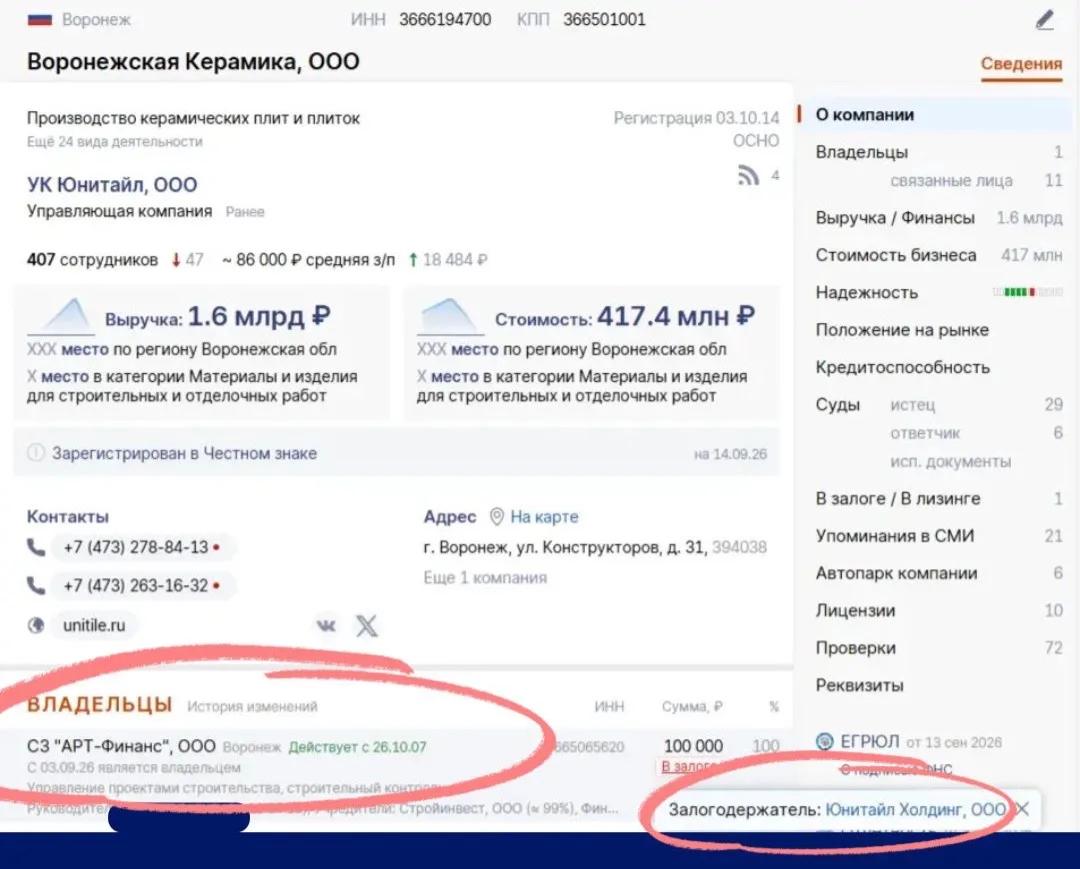1080x869 pixels.
Task: Open Кредитоспособность section
Action: [x=902, y=367]
